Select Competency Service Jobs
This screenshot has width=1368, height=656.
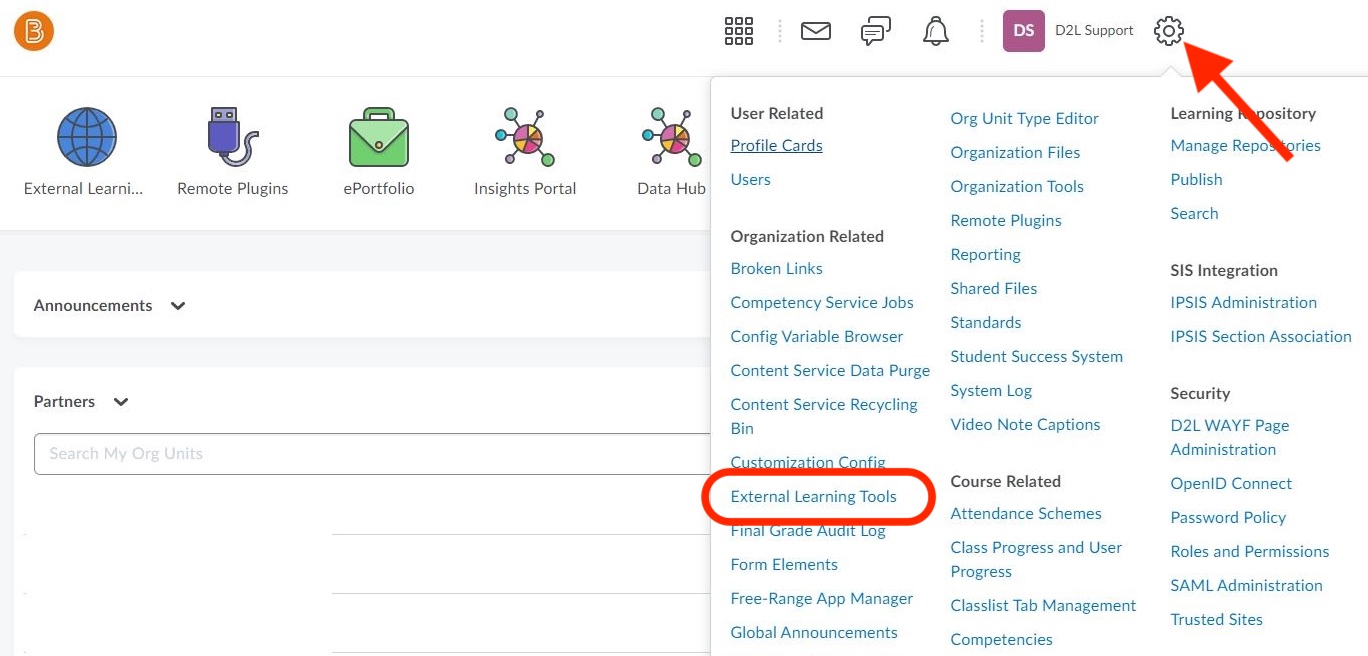(x=822, y=303)
